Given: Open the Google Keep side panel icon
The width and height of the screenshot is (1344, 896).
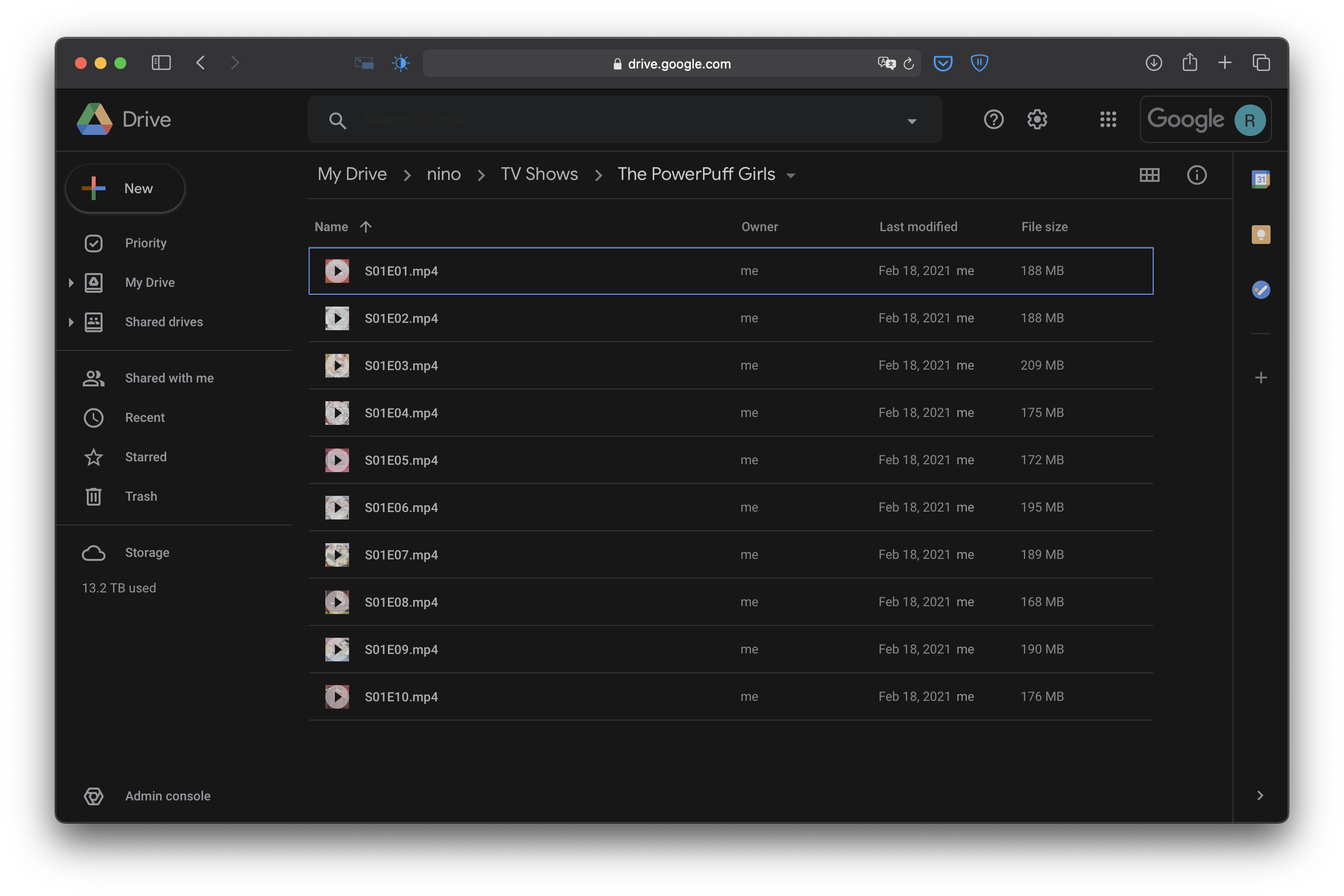Looking at the screenshot, I should (x=1261, y=234).
